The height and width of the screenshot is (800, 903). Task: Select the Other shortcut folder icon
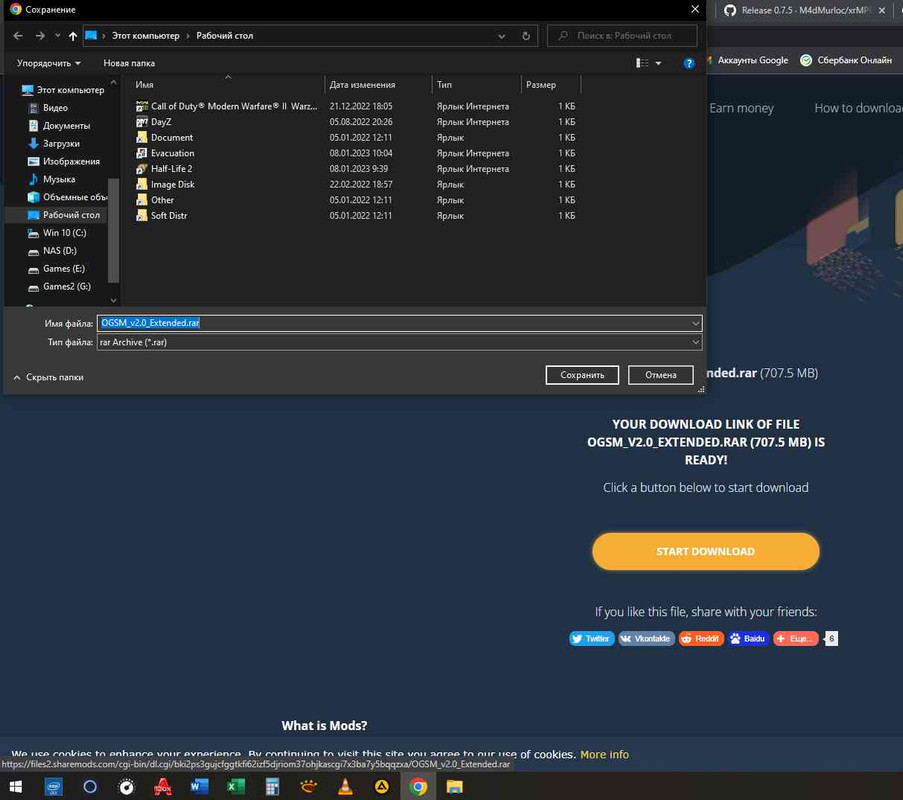[x=142, y=200]
